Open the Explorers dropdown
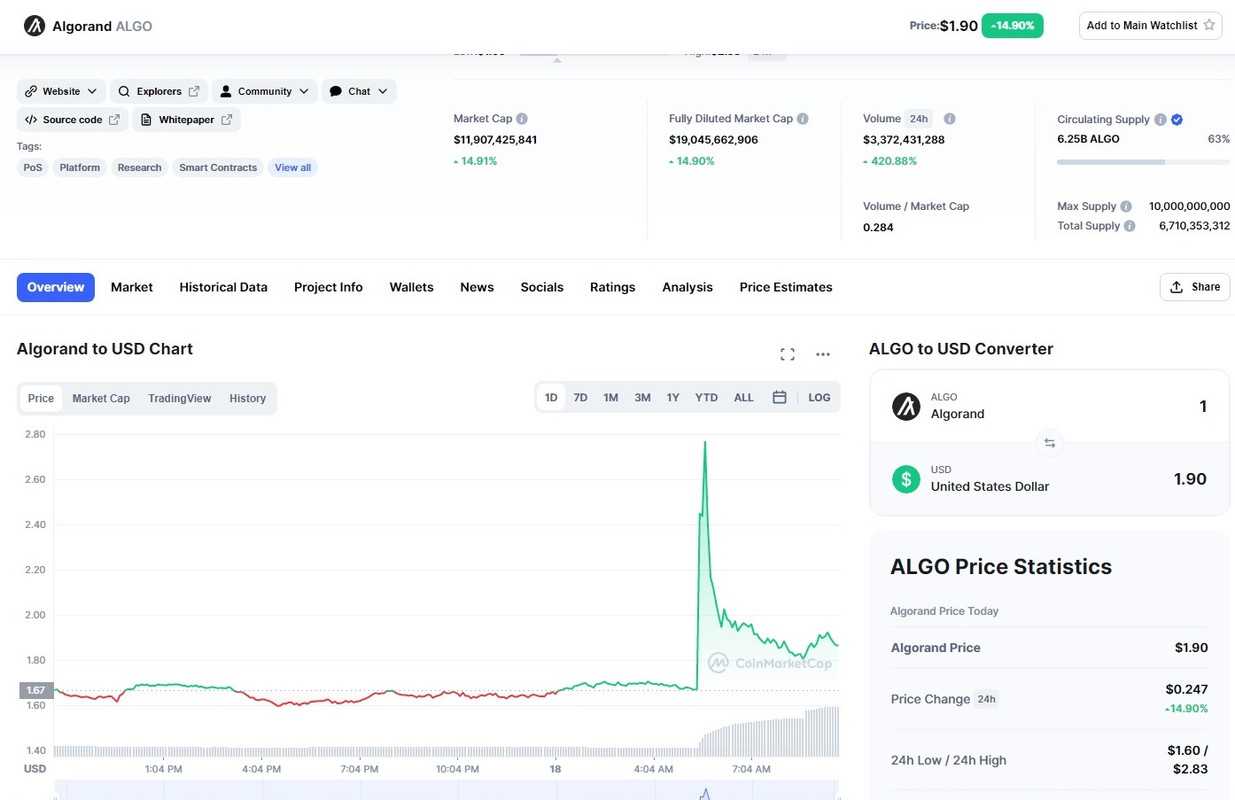Screen dimensions: 1235x800 point(159,91)
